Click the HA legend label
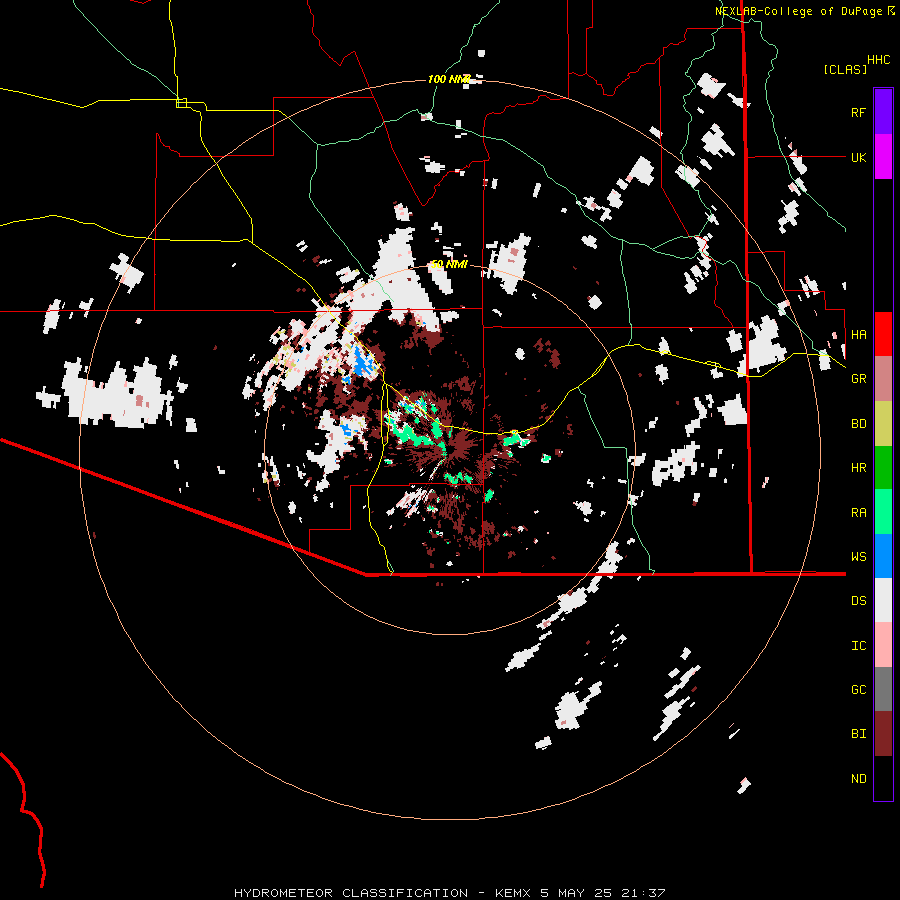900x900 pixels. (x=858, y=335)
